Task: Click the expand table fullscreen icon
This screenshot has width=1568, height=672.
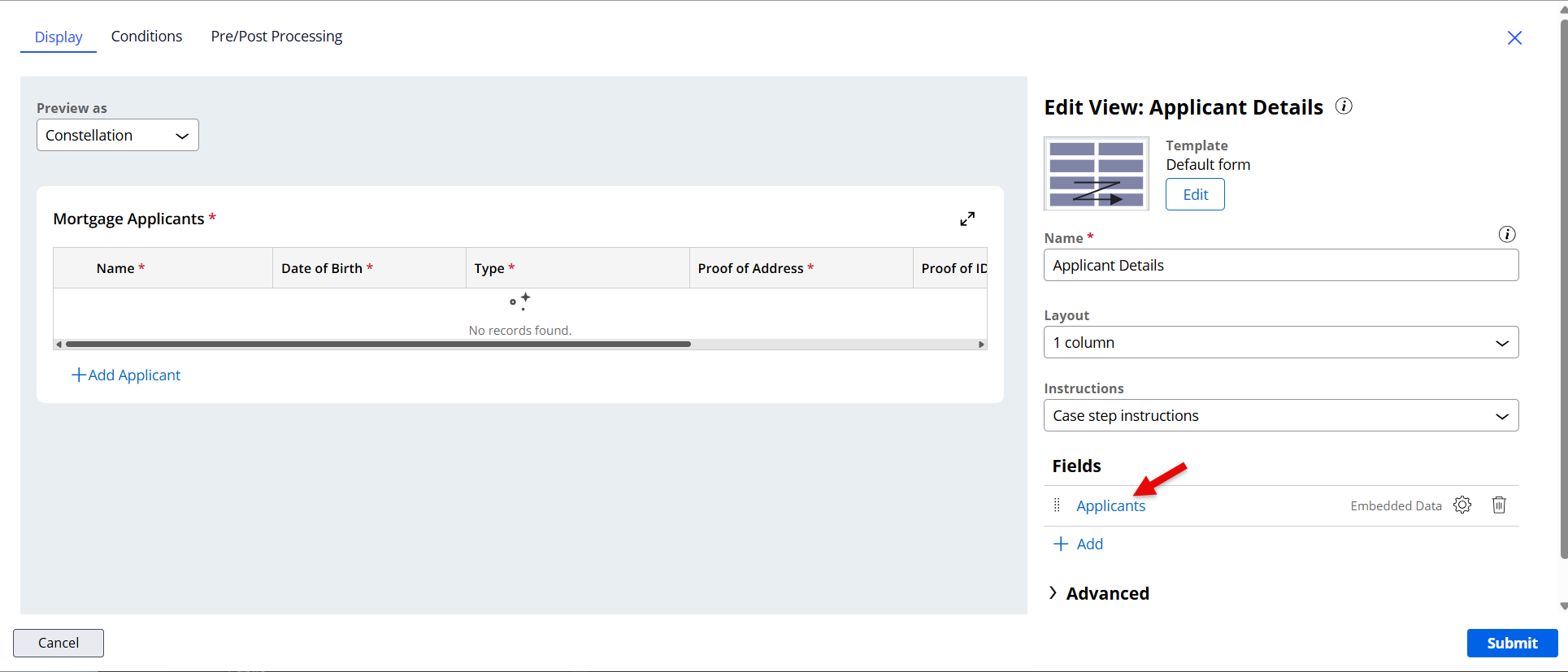Action: click(966, 219)
